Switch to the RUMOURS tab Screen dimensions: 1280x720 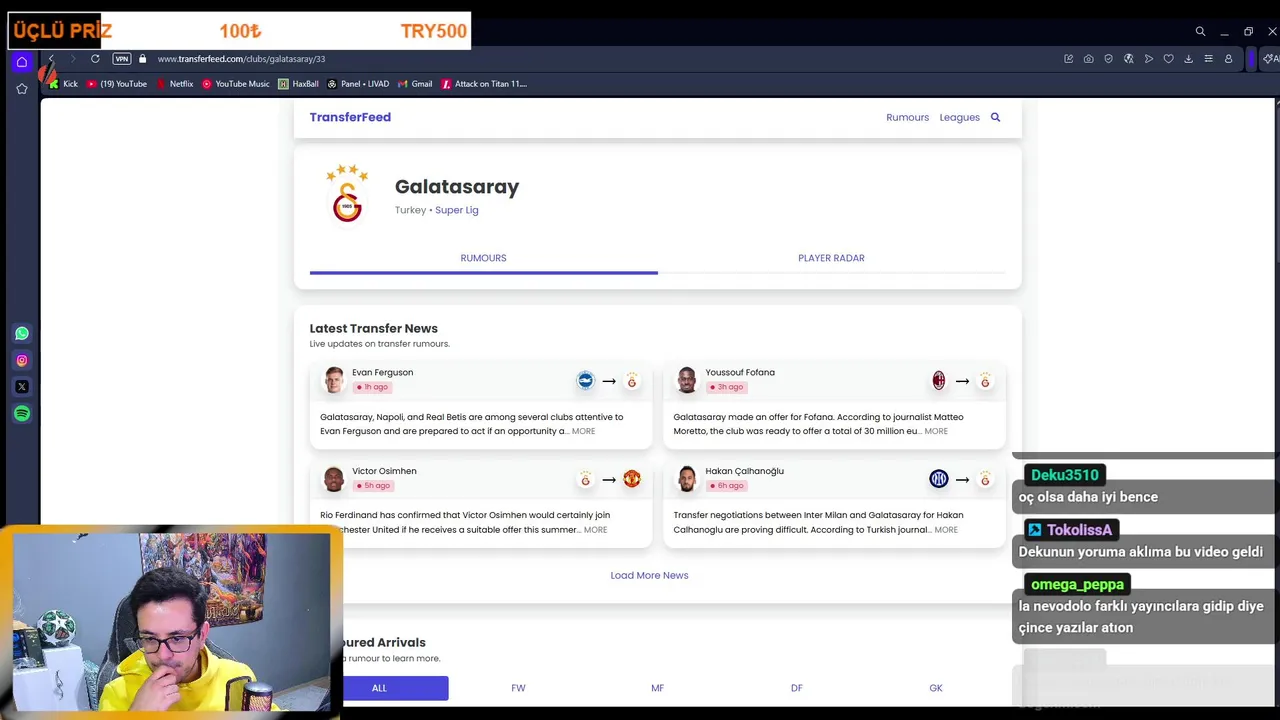click(x=483, y=258)
